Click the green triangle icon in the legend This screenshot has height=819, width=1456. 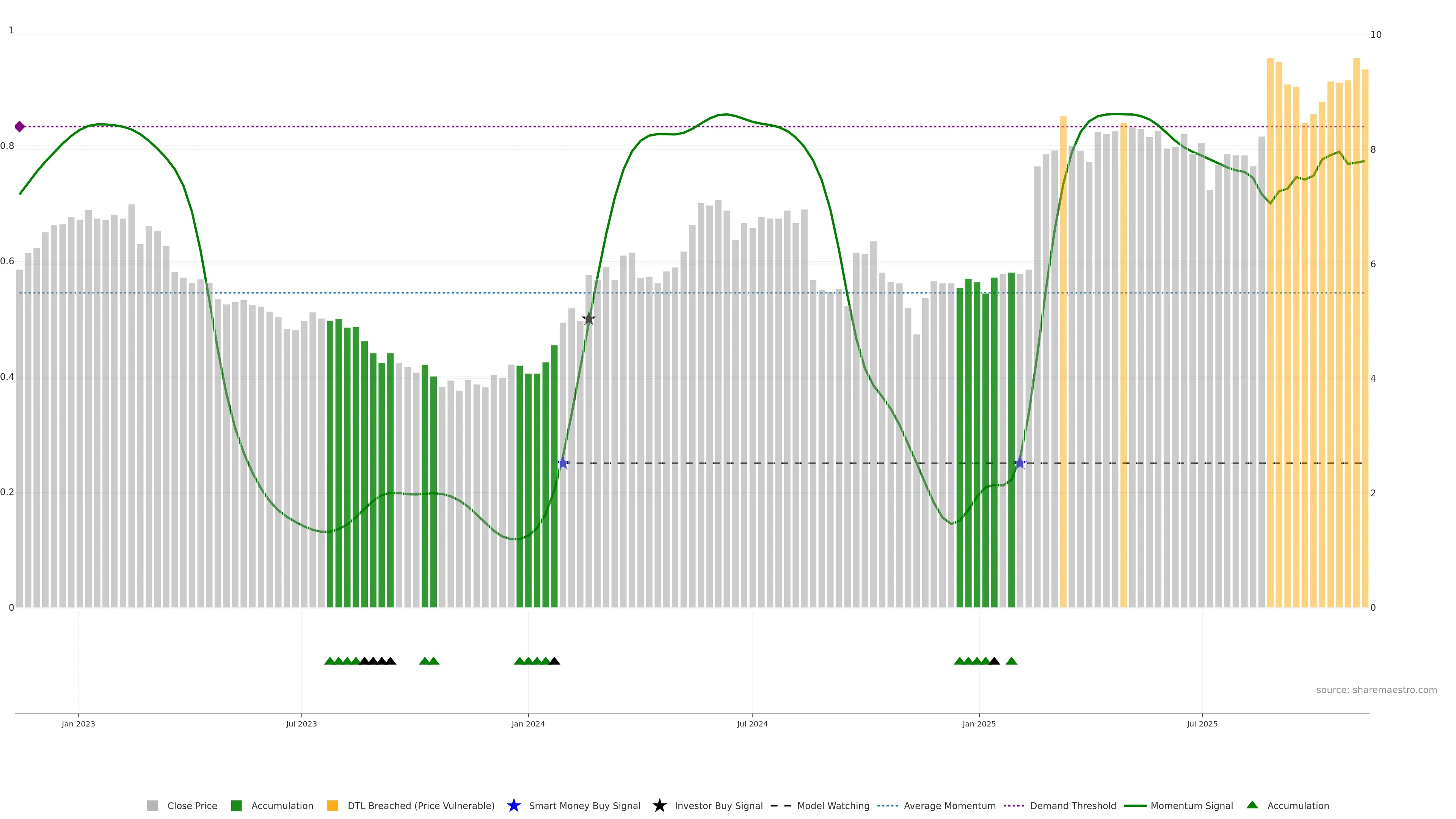click(x=1252, y=805)
